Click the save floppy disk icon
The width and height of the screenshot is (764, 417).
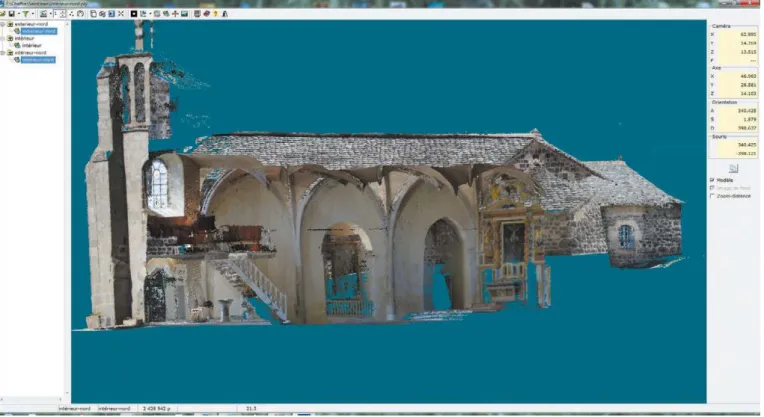(x=11, y=14)
